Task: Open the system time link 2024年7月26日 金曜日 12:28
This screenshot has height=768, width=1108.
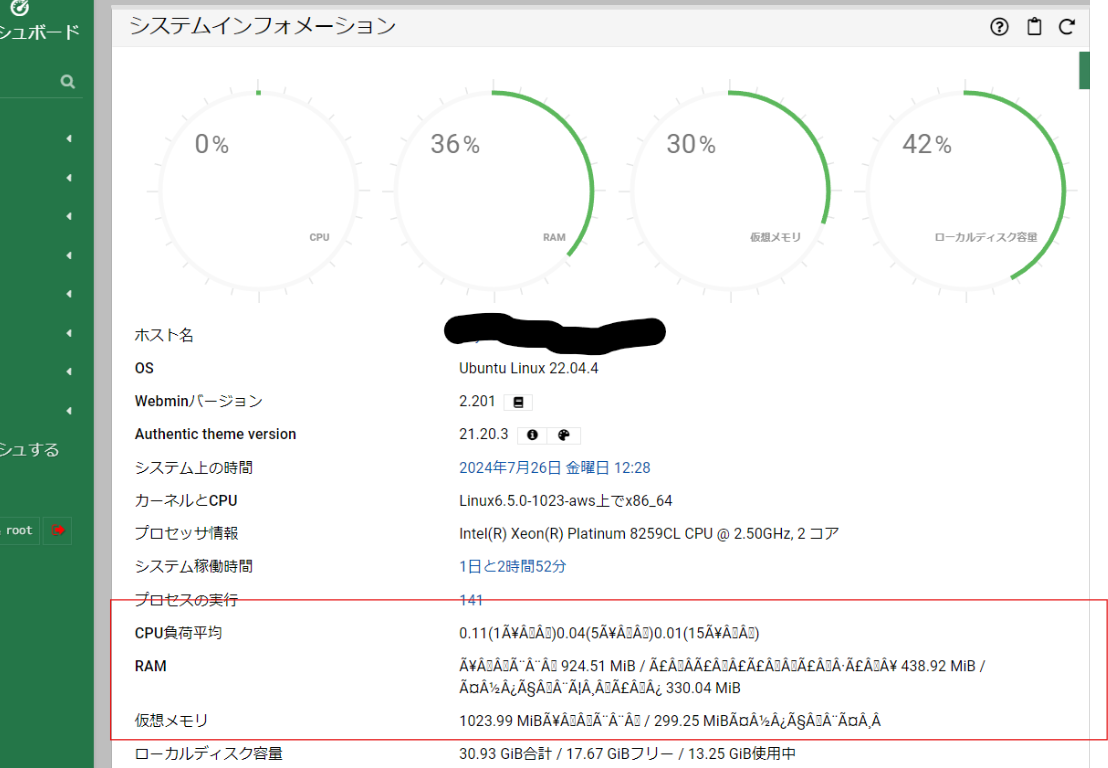Action: pos(554,468)
